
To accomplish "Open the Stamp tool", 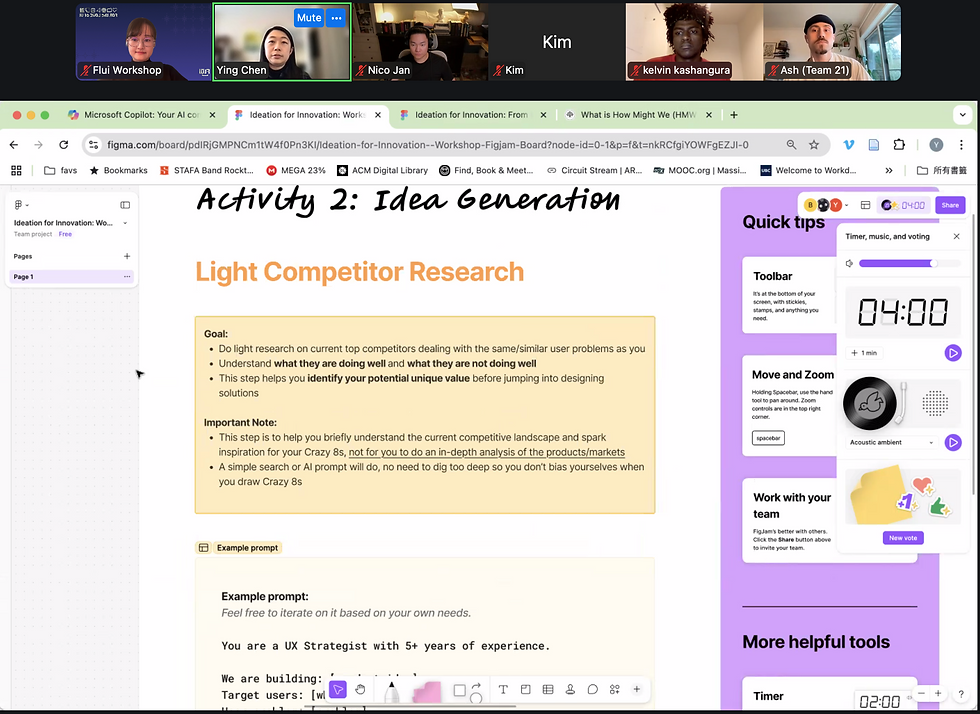I will (570, 689).
